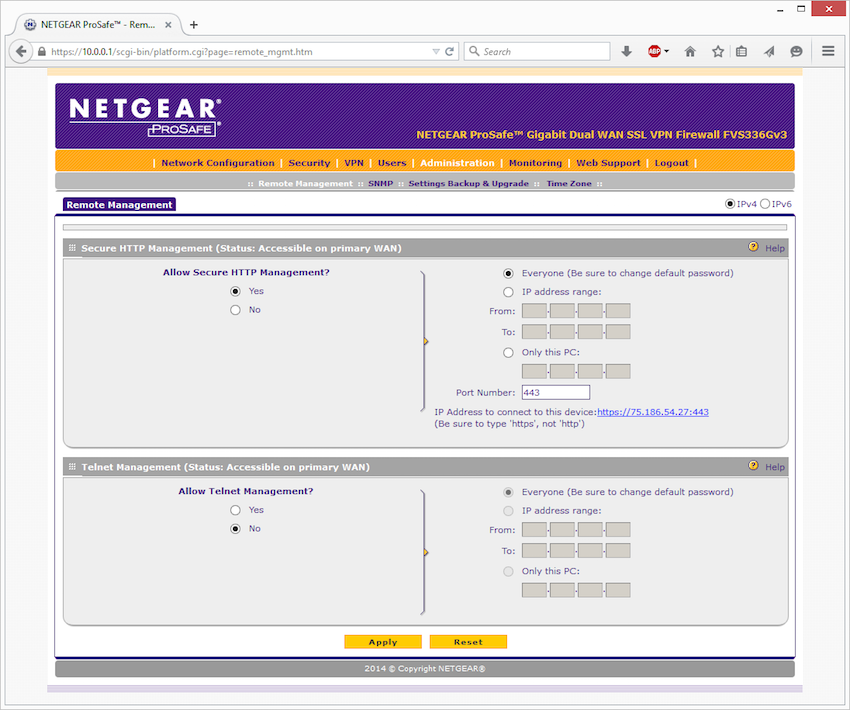Open Web Support menu
Image resolution: width=850 pixels, height=710 pixels.
coord(608,163)
